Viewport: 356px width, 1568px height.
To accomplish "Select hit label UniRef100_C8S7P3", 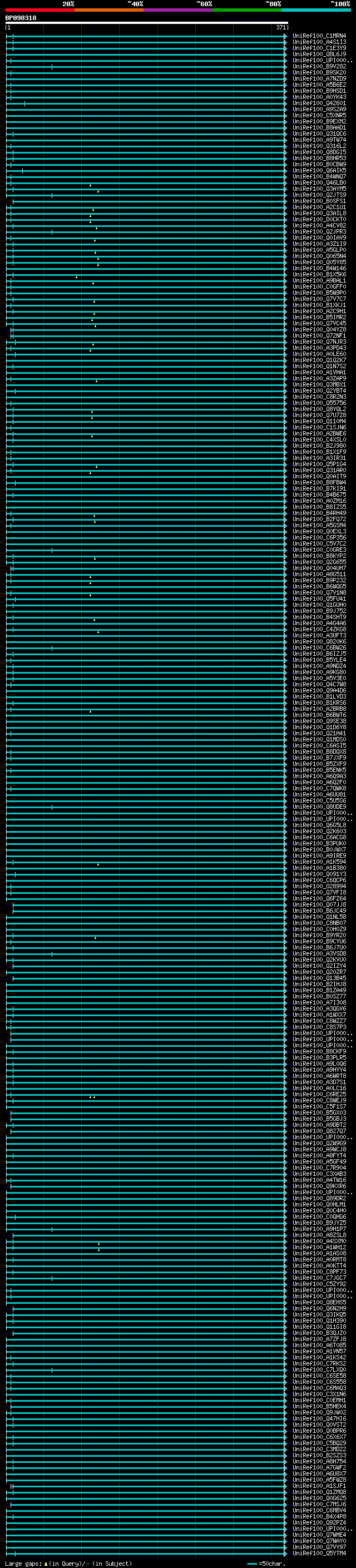I will 319,1027.
